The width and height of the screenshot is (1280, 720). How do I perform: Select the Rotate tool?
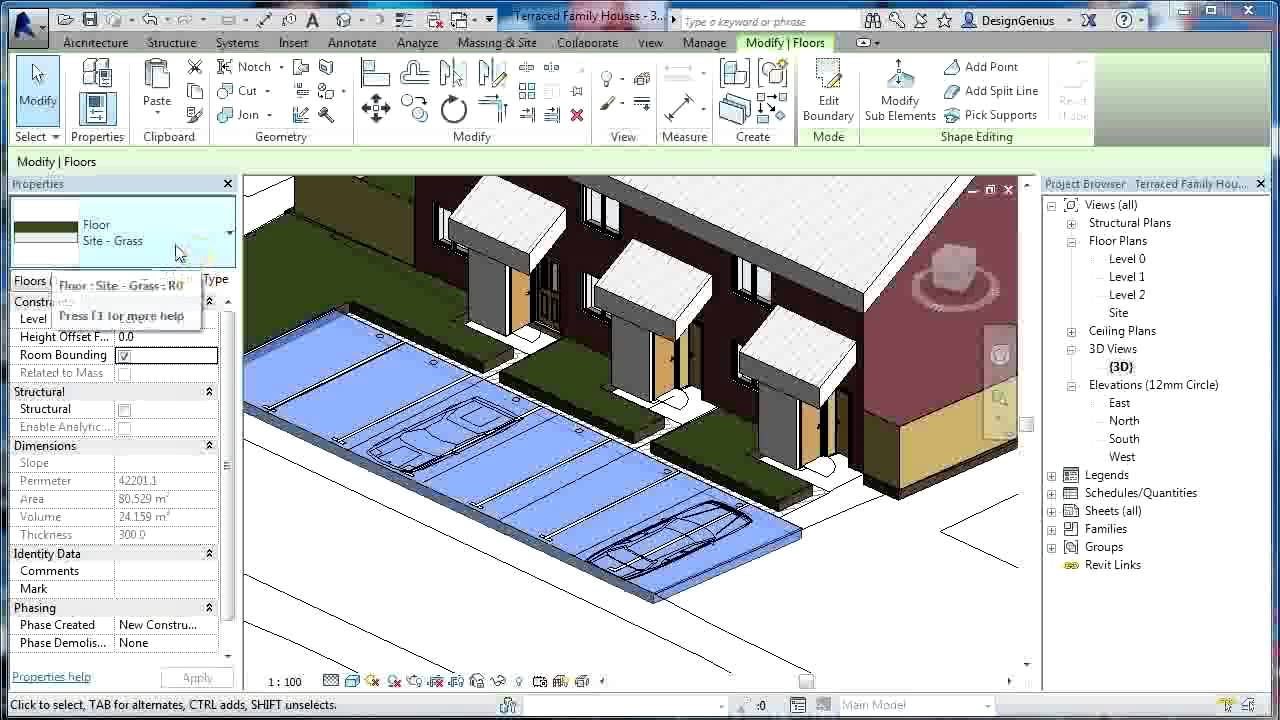(x=454, y=109)
